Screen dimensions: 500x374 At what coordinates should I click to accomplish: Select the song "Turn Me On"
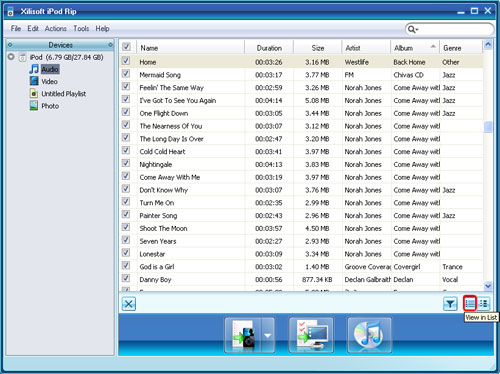[x=157, y=203]
